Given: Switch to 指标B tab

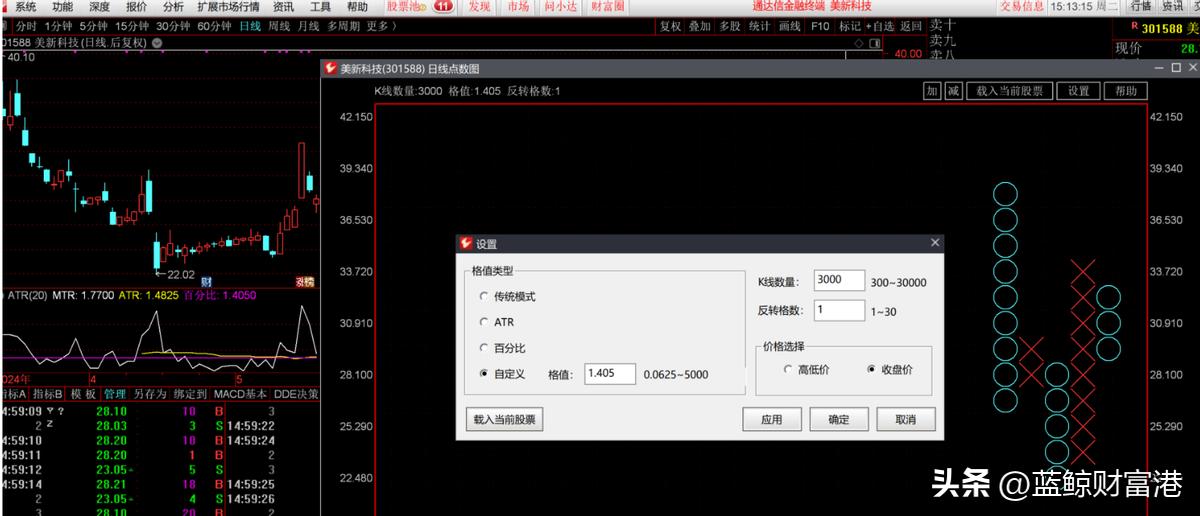Looking at the screenshot, I should click(47, 394).
